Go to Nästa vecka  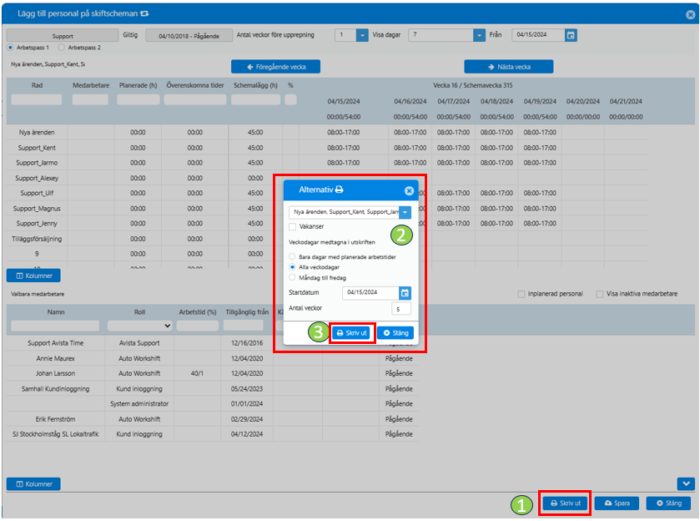coord(509,67)
